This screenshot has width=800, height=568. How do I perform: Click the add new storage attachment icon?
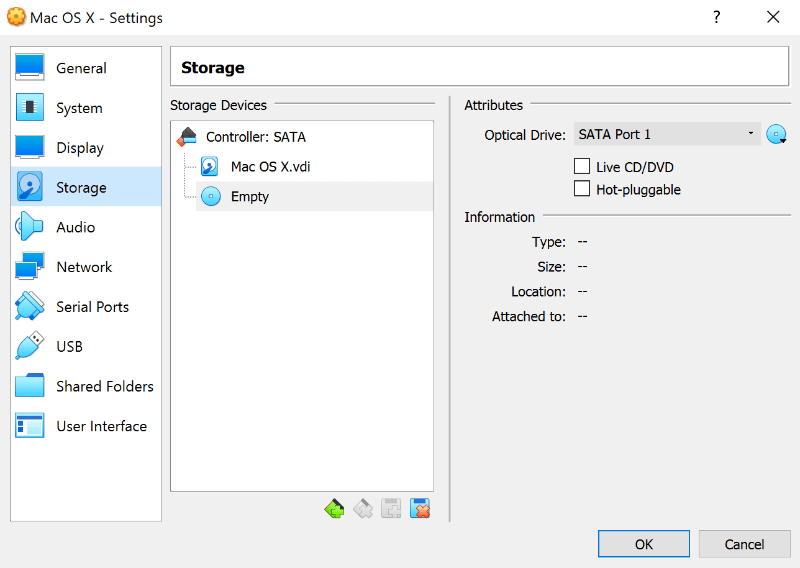tap(392, 509)
